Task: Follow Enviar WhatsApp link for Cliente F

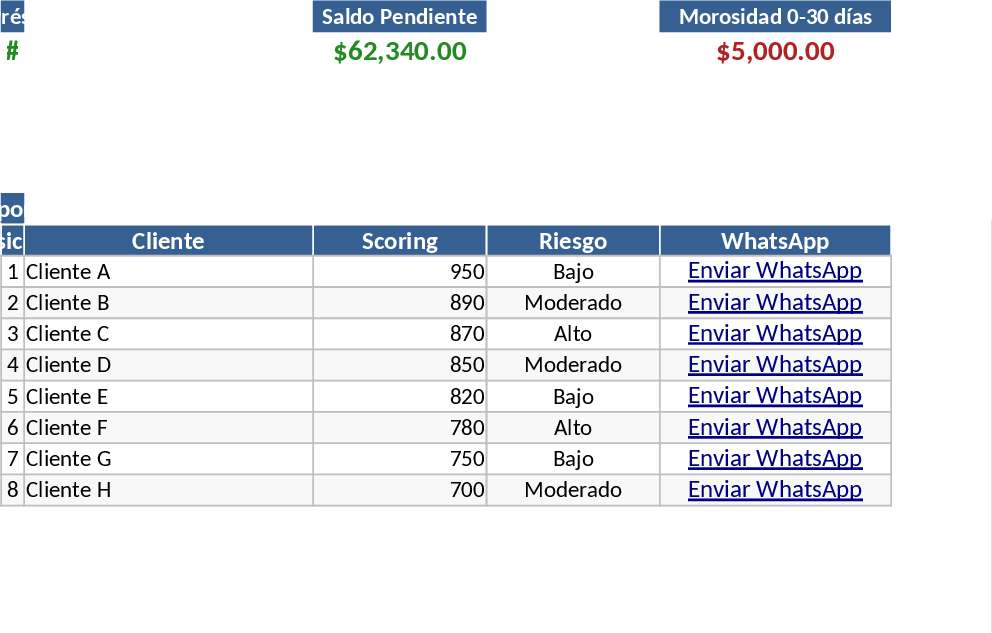Action: click(774, 427)
